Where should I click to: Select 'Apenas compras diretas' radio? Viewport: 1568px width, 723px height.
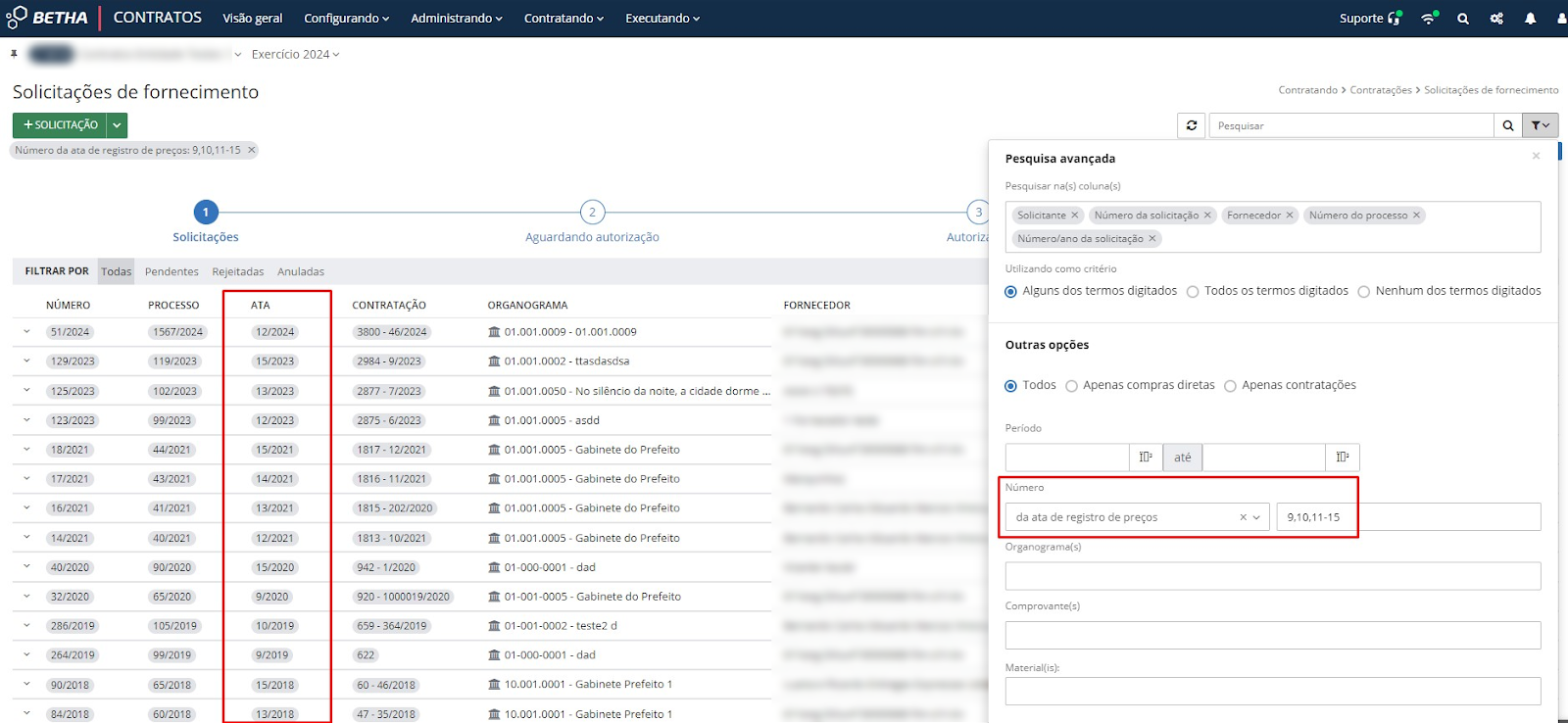[x=1071, y=386]
